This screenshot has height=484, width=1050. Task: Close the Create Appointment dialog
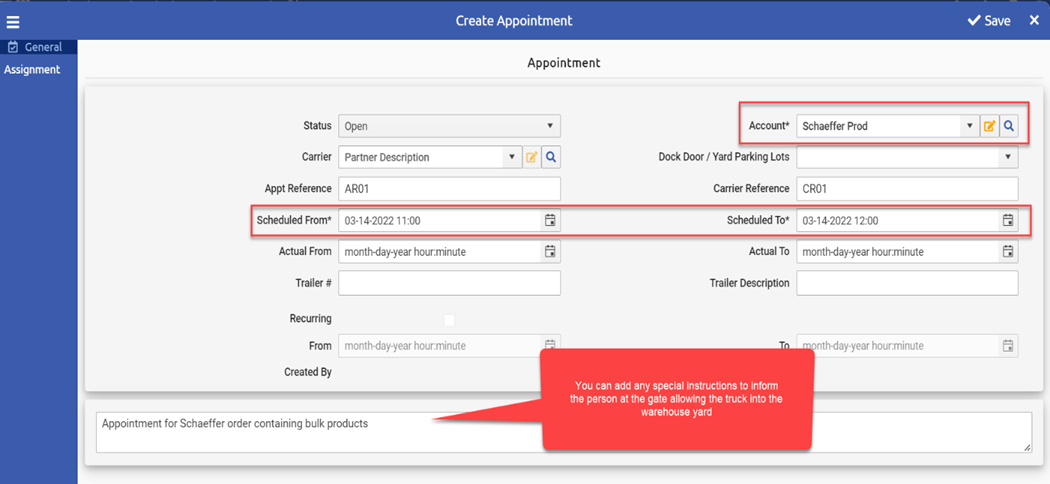click(x=1033, y=21)
